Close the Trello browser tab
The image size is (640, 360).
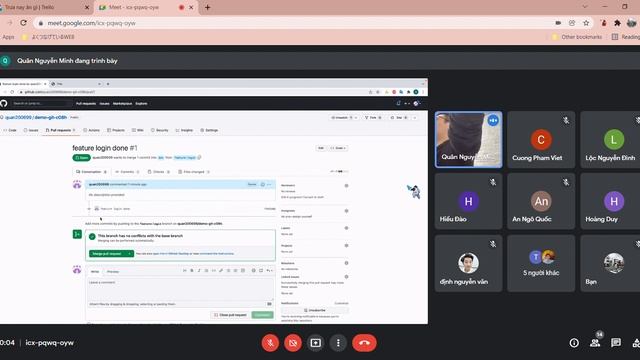(x=87, y=7)
